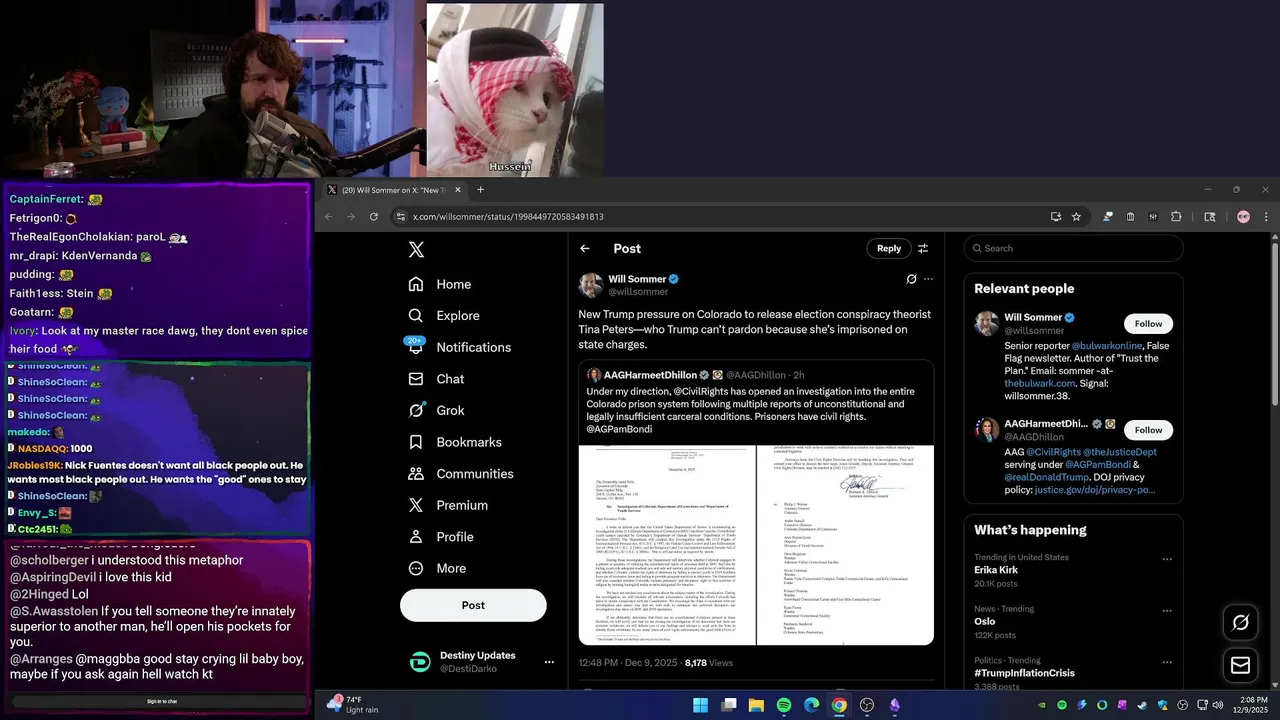Open Profile in the X sidebar
The image size is (1280, 720).
441,537
